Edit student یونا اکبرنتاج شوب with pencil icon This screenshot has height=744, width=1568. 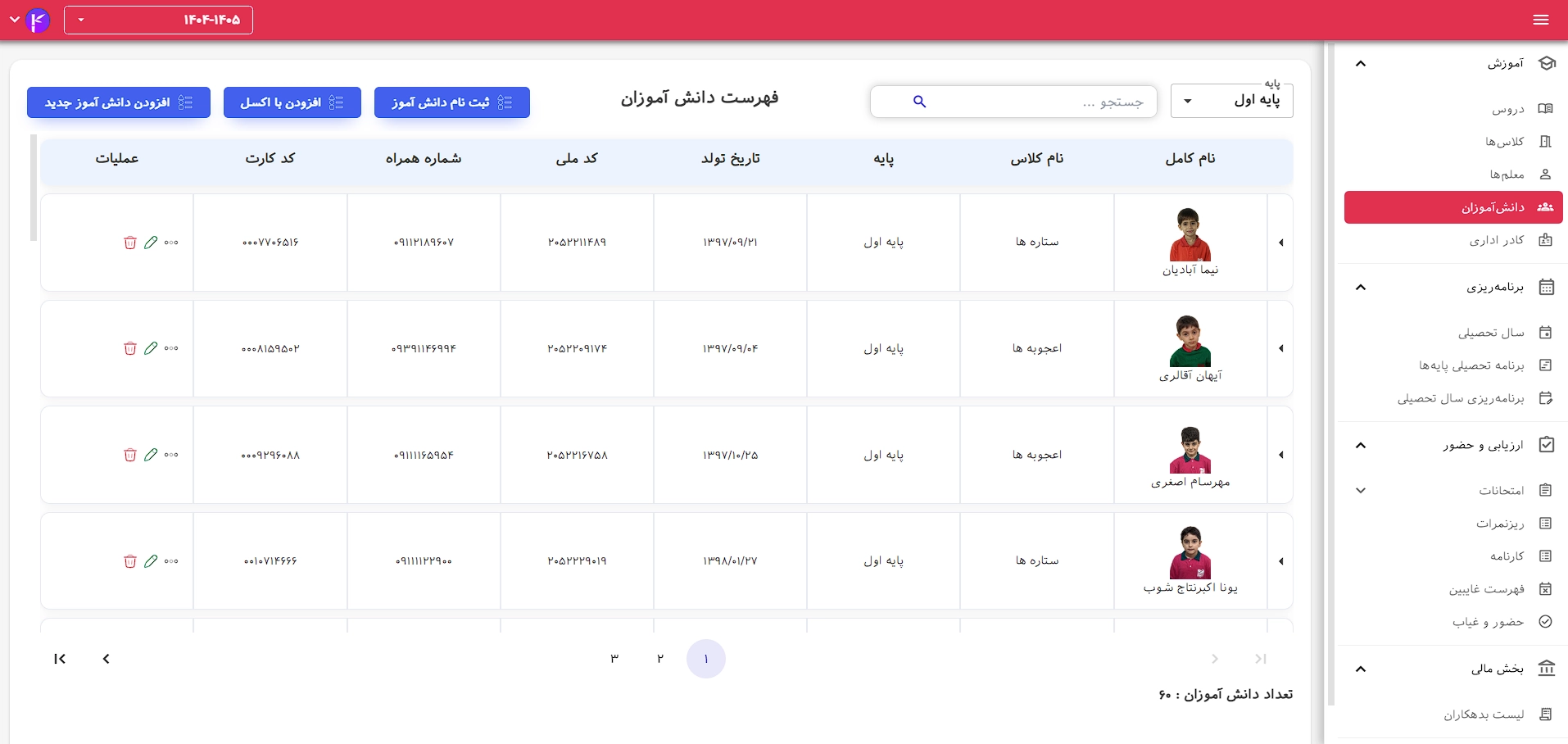tap(151, 561)
